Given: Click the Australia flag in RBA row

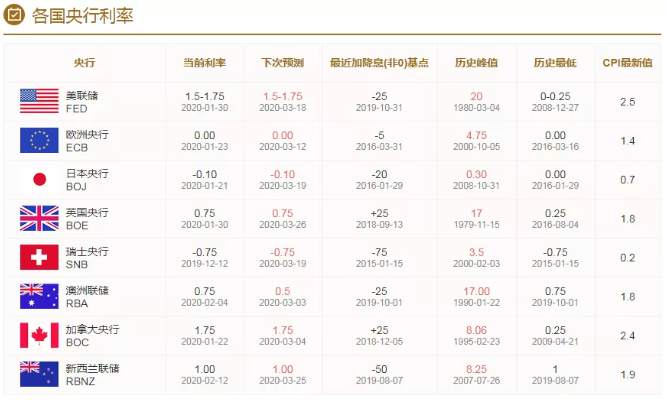Looking at the screenshot, I should click(39, 296).
